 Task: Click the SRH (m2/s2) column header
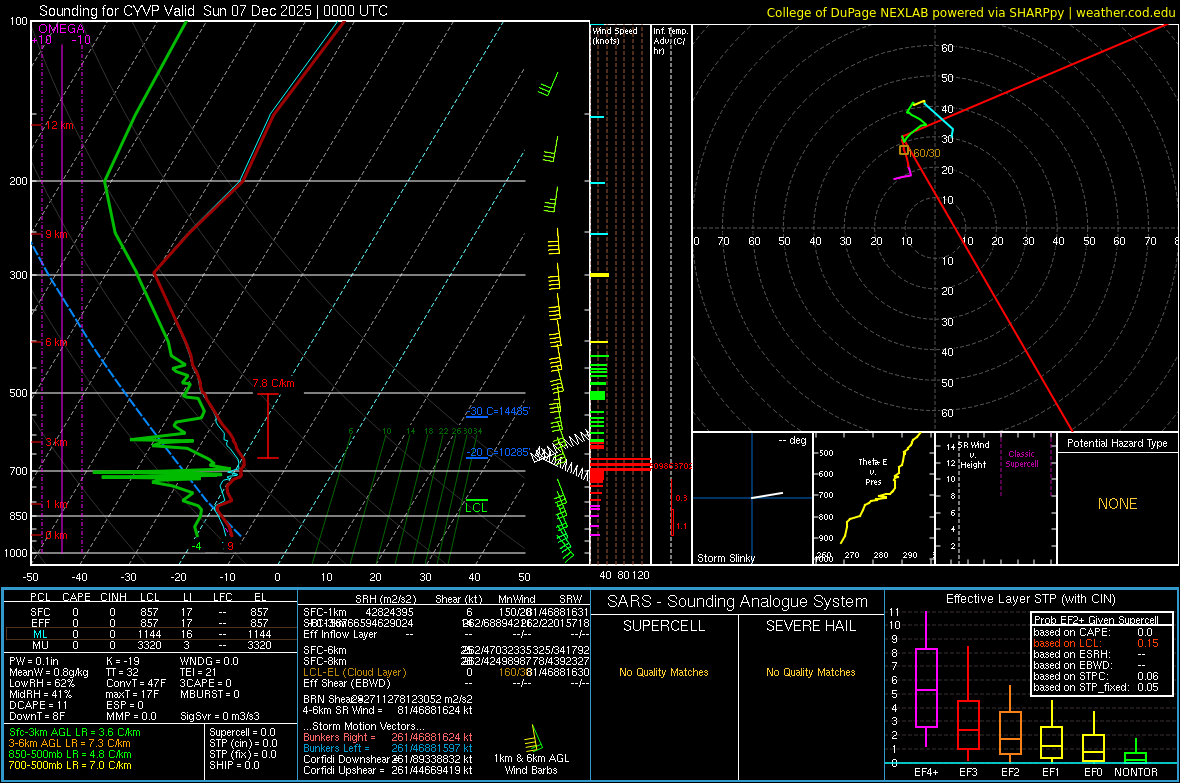pyautogui.click(x=385, y=599)
